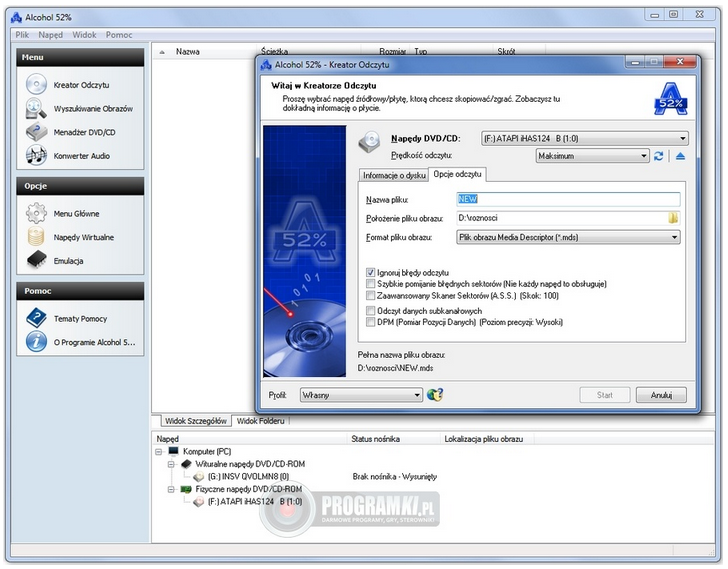The width and height of the screenshot is (728, 569).
Task: Select physical drive F: ATAPI iHAS124 in tree
Action: click(254, 501)
